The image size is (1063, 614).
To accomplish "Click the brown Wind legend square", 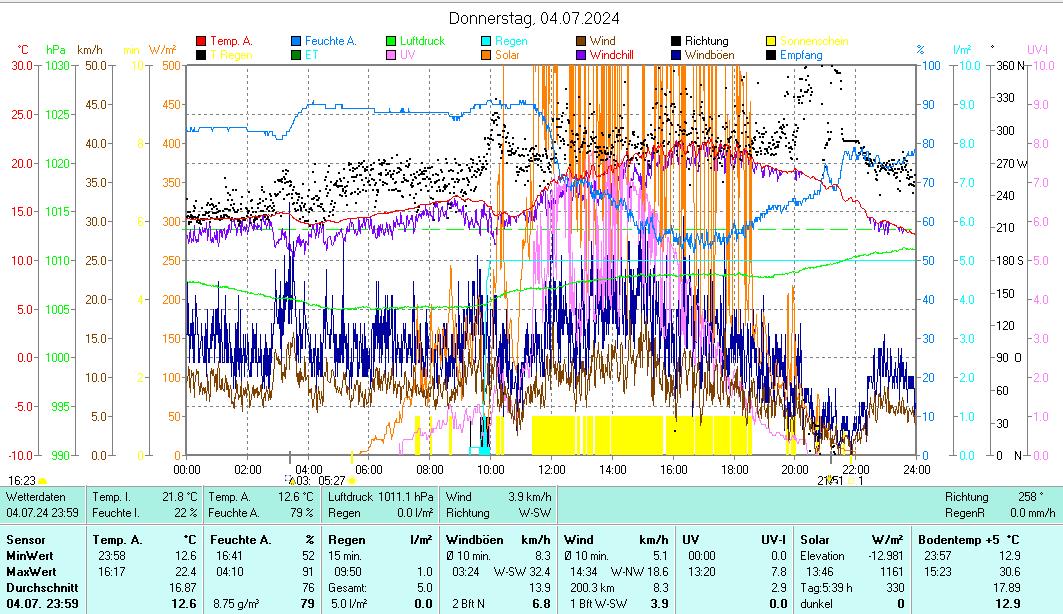I will pos(581,42).
